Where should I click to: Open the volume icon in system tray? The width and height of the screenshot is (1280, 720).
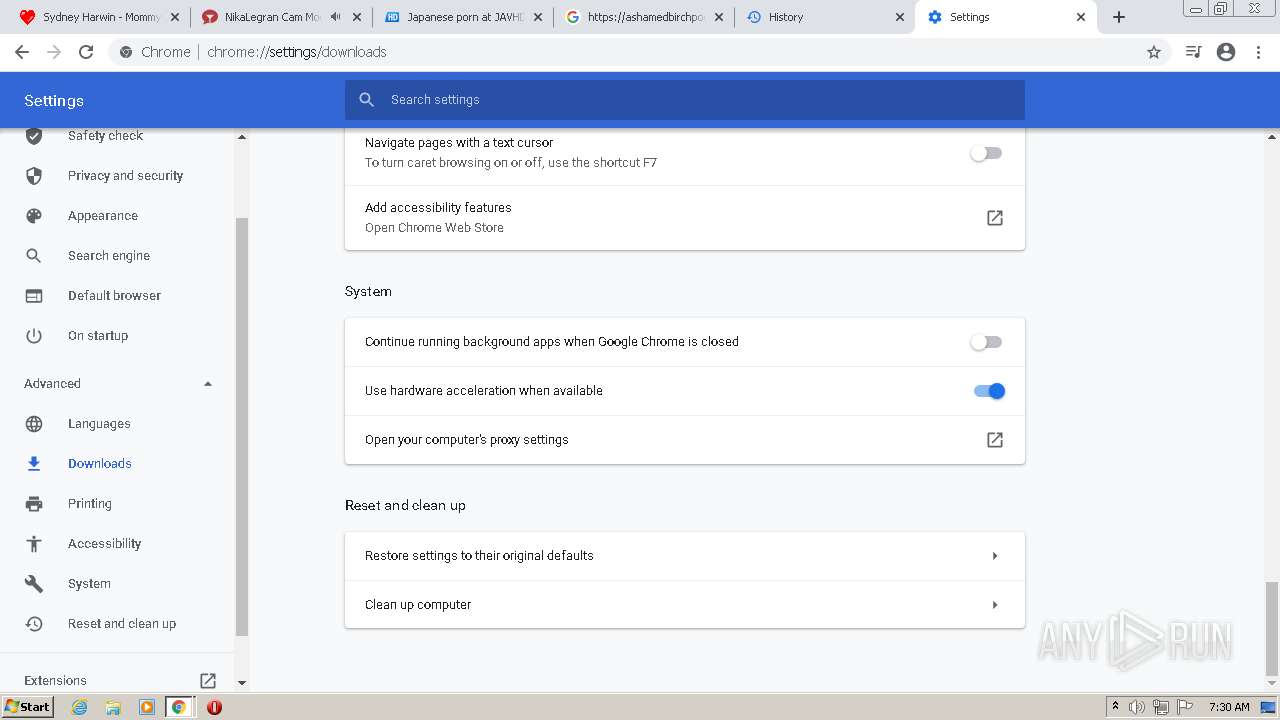[1136, 707]
